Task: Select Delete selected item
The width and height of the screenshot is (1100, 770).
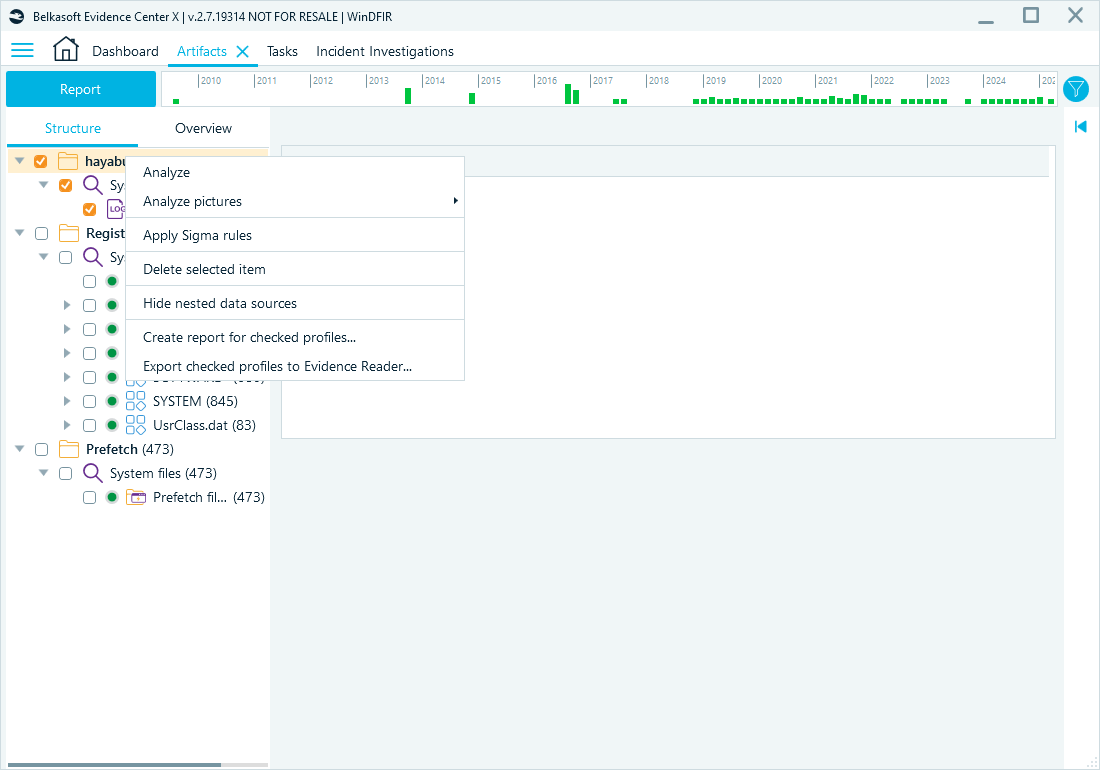Action: tap(295, 269)
